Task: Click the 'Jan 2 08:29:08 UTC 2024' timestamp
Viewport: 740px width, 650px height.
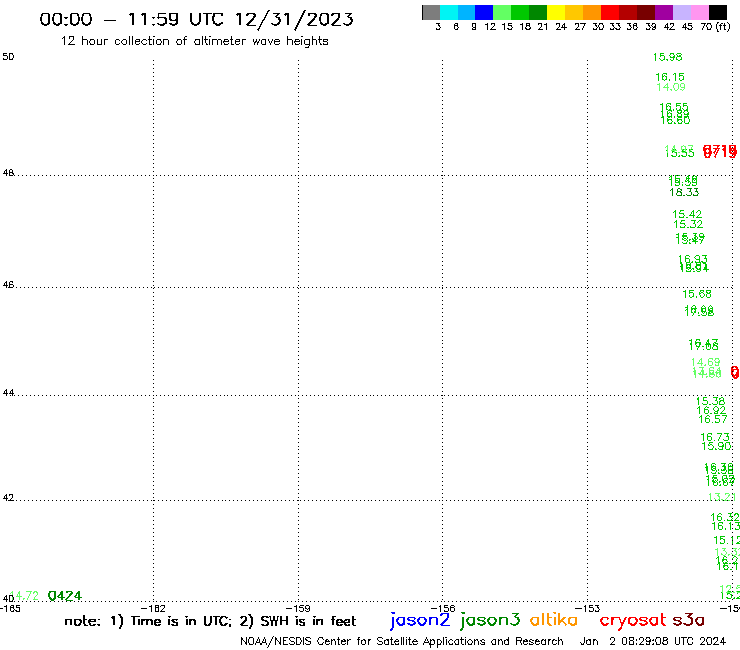Action: 653,642
